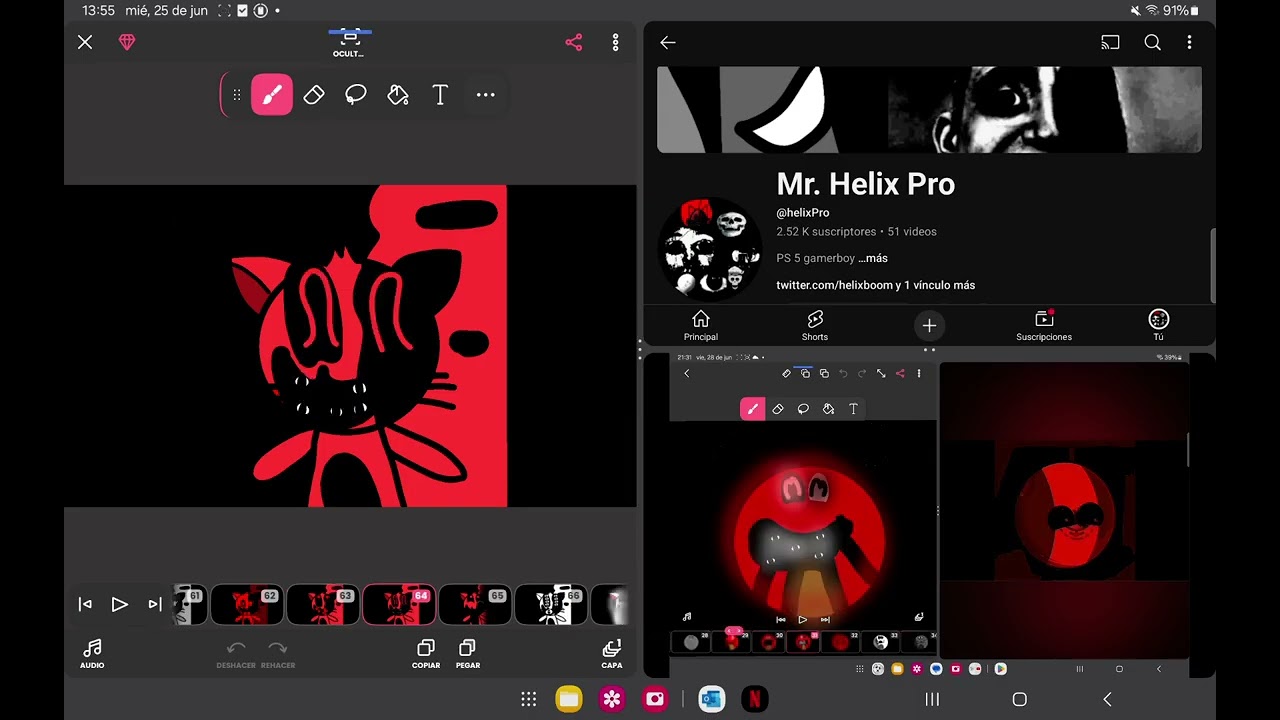The height and width of the screenshot is (720, 1280).
Task: Switch to the Shorts tab
Action: coord(815,325)
